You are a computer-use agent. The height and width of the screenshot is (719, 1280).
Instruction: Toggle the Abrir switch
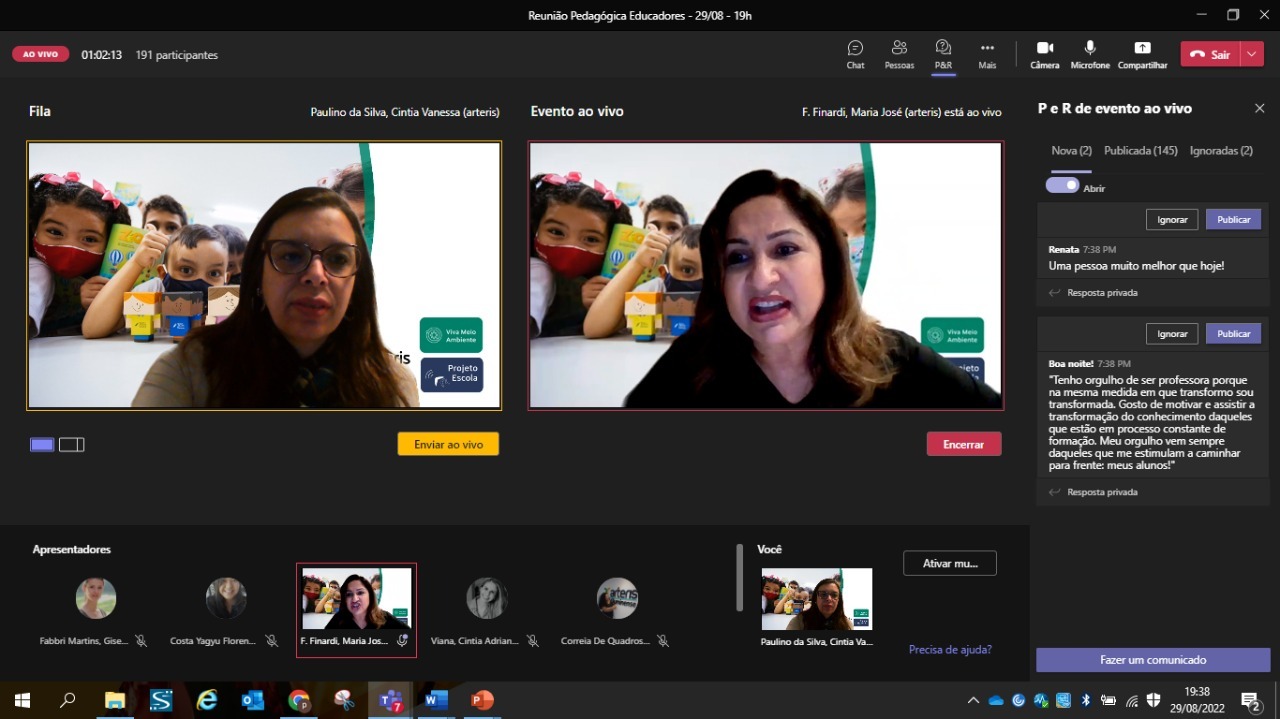pos(1062,185)
